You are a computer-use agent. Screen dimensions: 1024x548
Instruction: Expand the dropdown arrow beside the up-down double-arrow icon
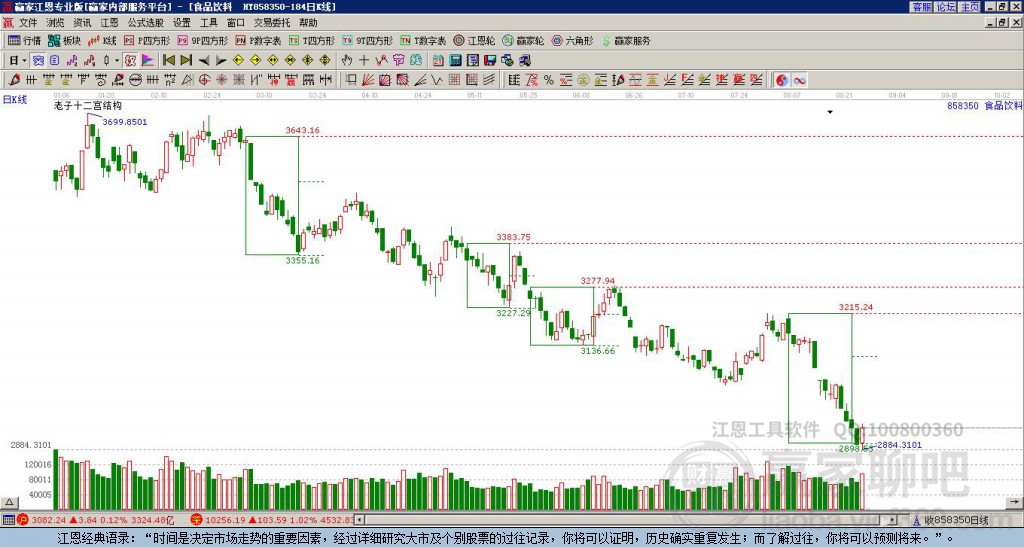(x=117, y=60)
